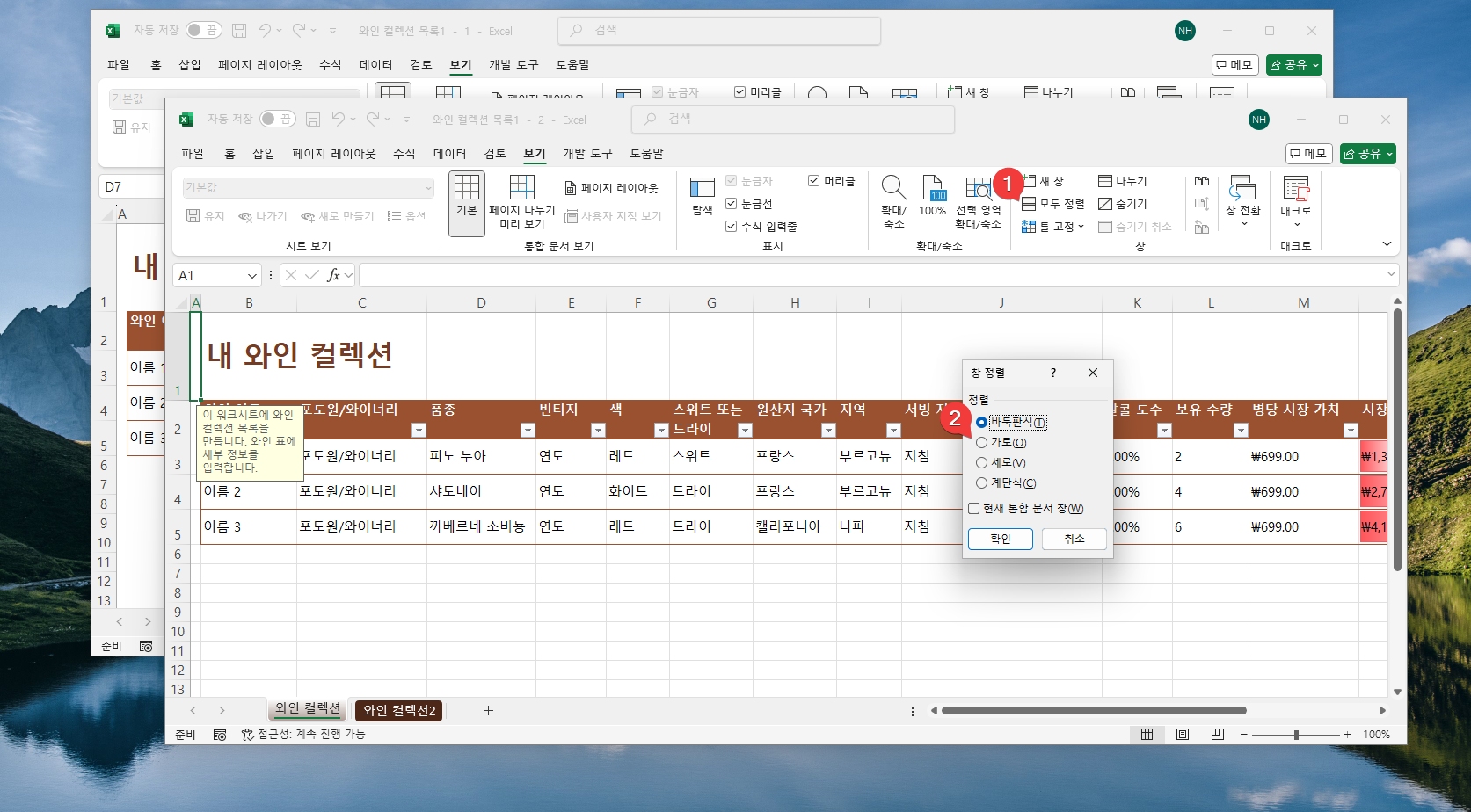This screenshot has width=1471, height=812.
Task: Open the 창 전환 switch windows icon
Action: pos(1242,202)
